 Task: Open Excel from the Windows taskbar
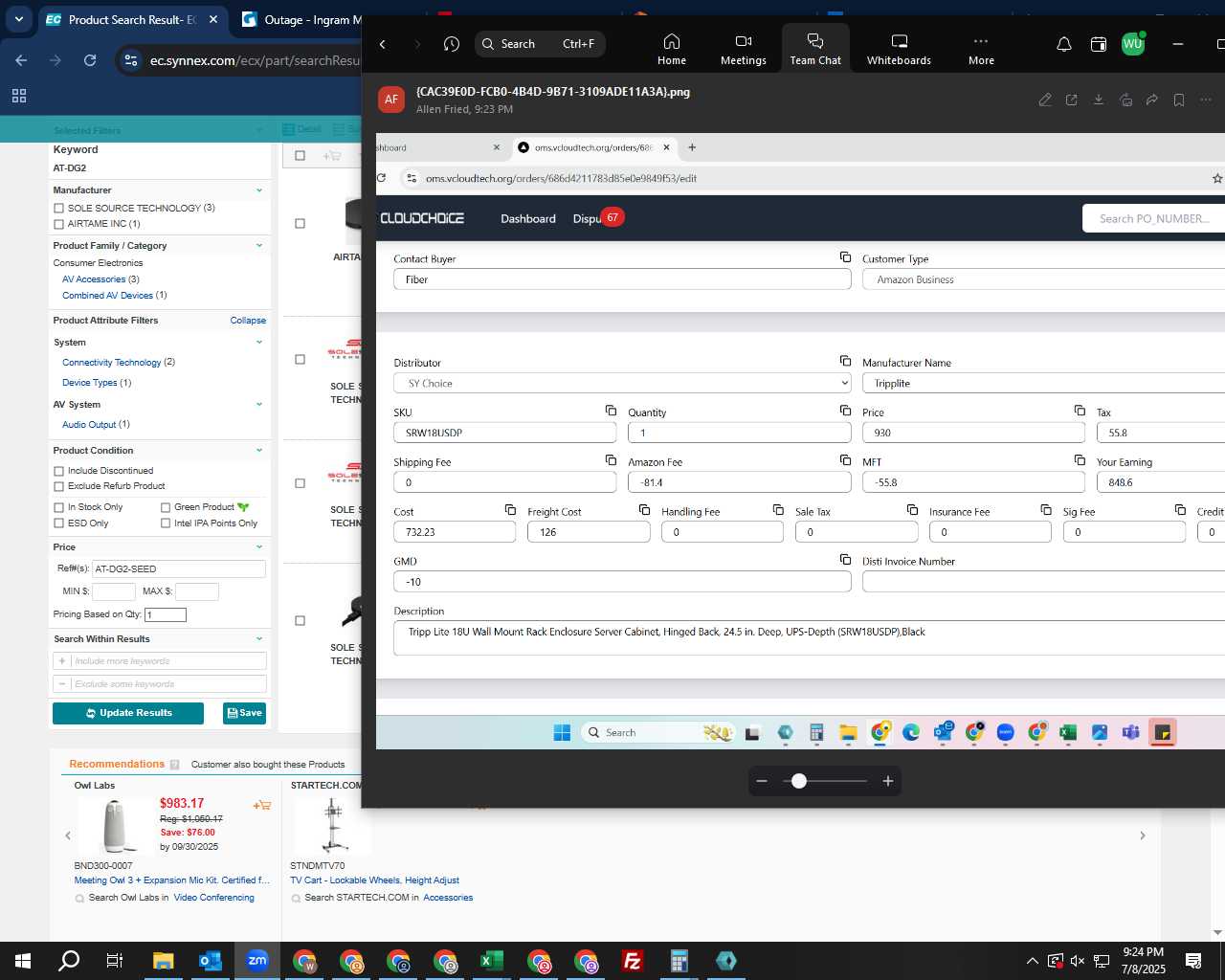pos(491,961)
